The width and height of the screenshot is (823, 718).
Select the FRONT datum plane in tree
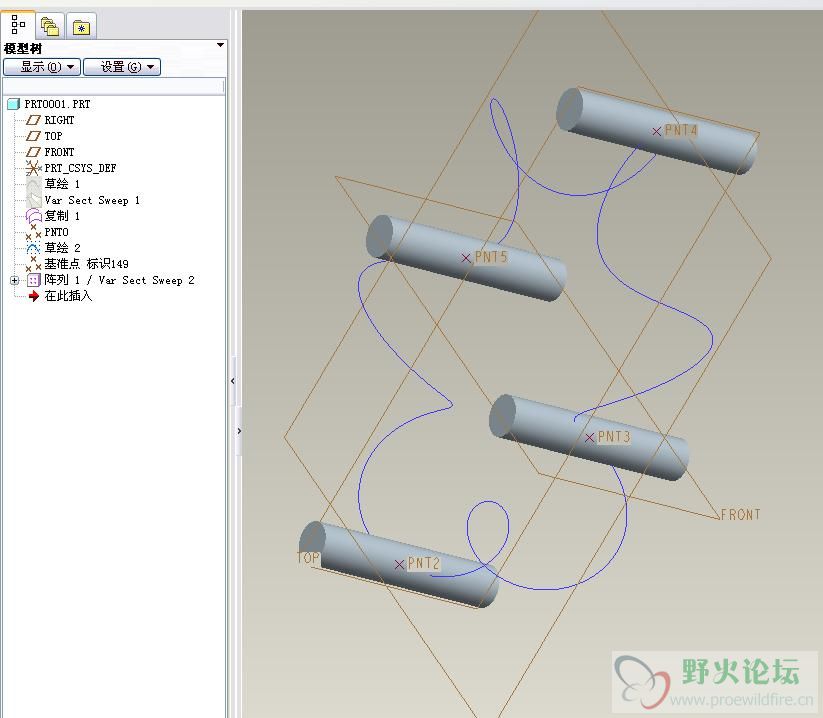(59, 152)
